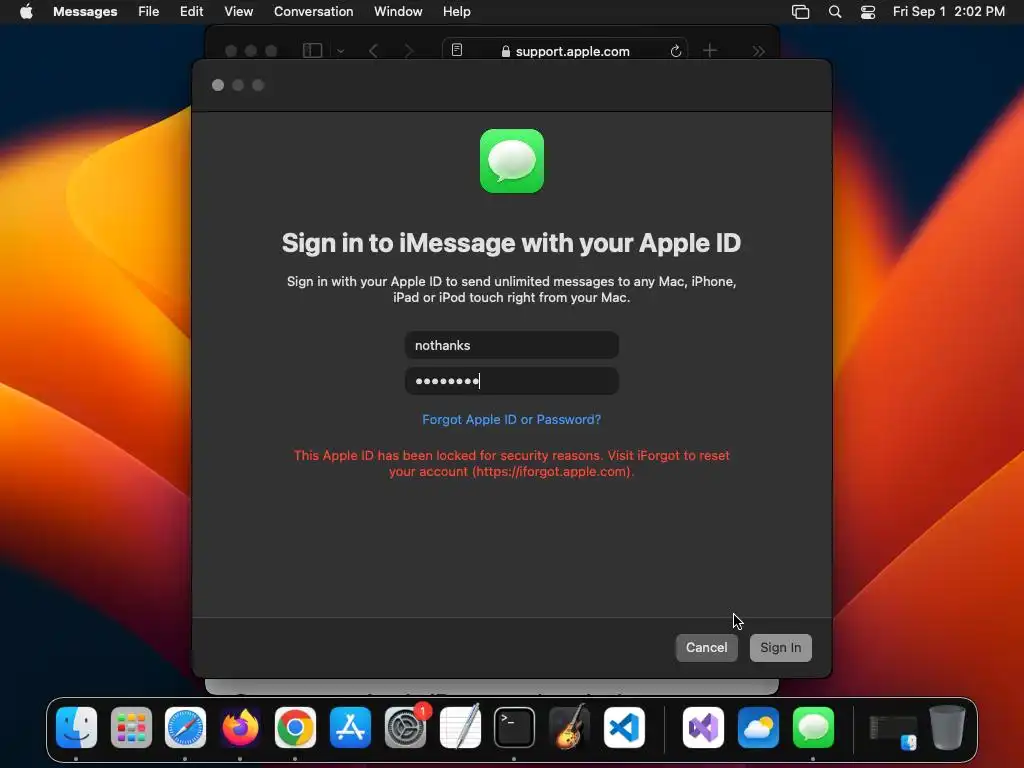The width and height of the screenshot is (1024, 768).
Task: Open the Apple menu
Action: click(26, 12)
